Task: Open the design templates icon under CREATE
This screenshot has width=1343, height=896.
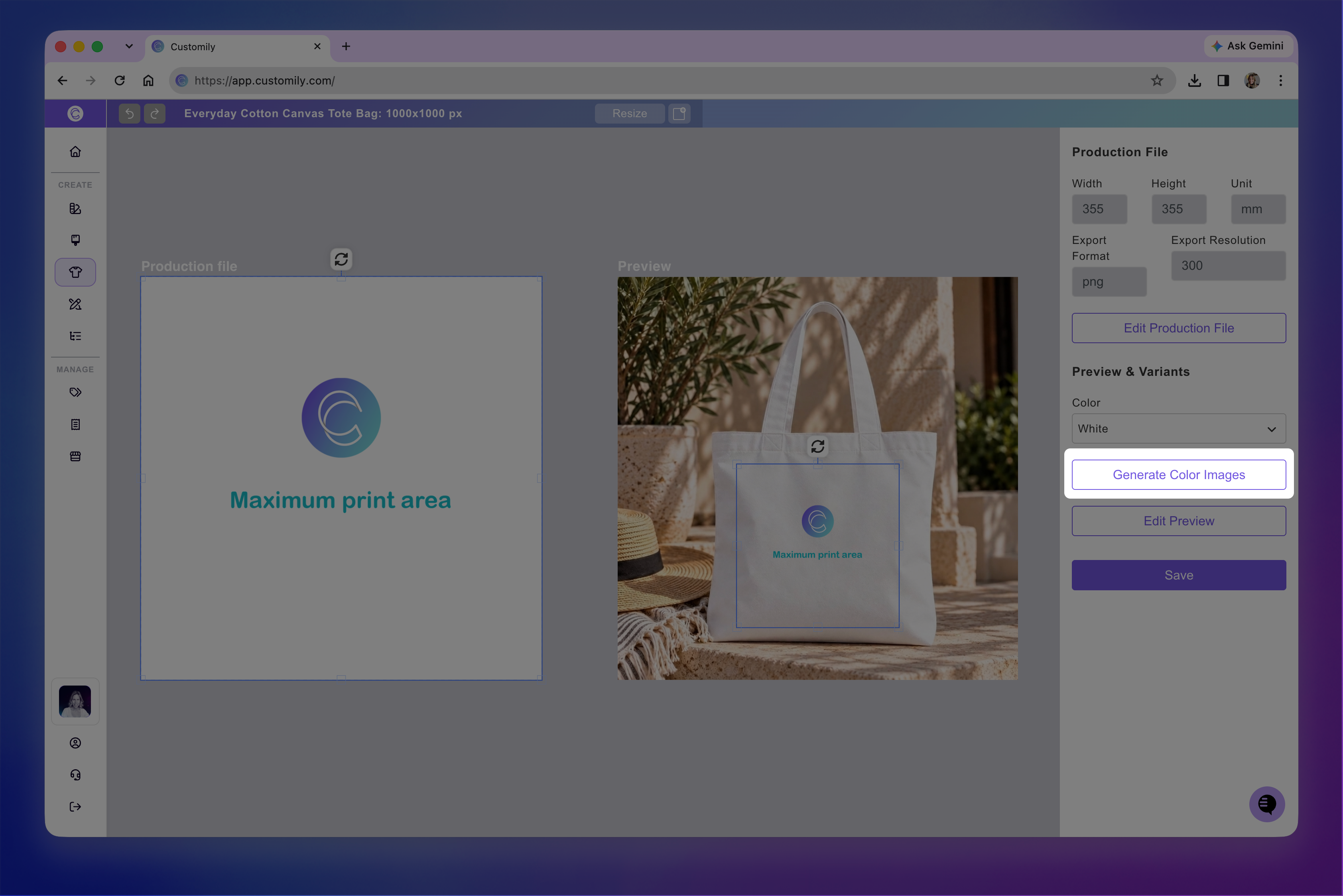Action: [x=75, y=208]
